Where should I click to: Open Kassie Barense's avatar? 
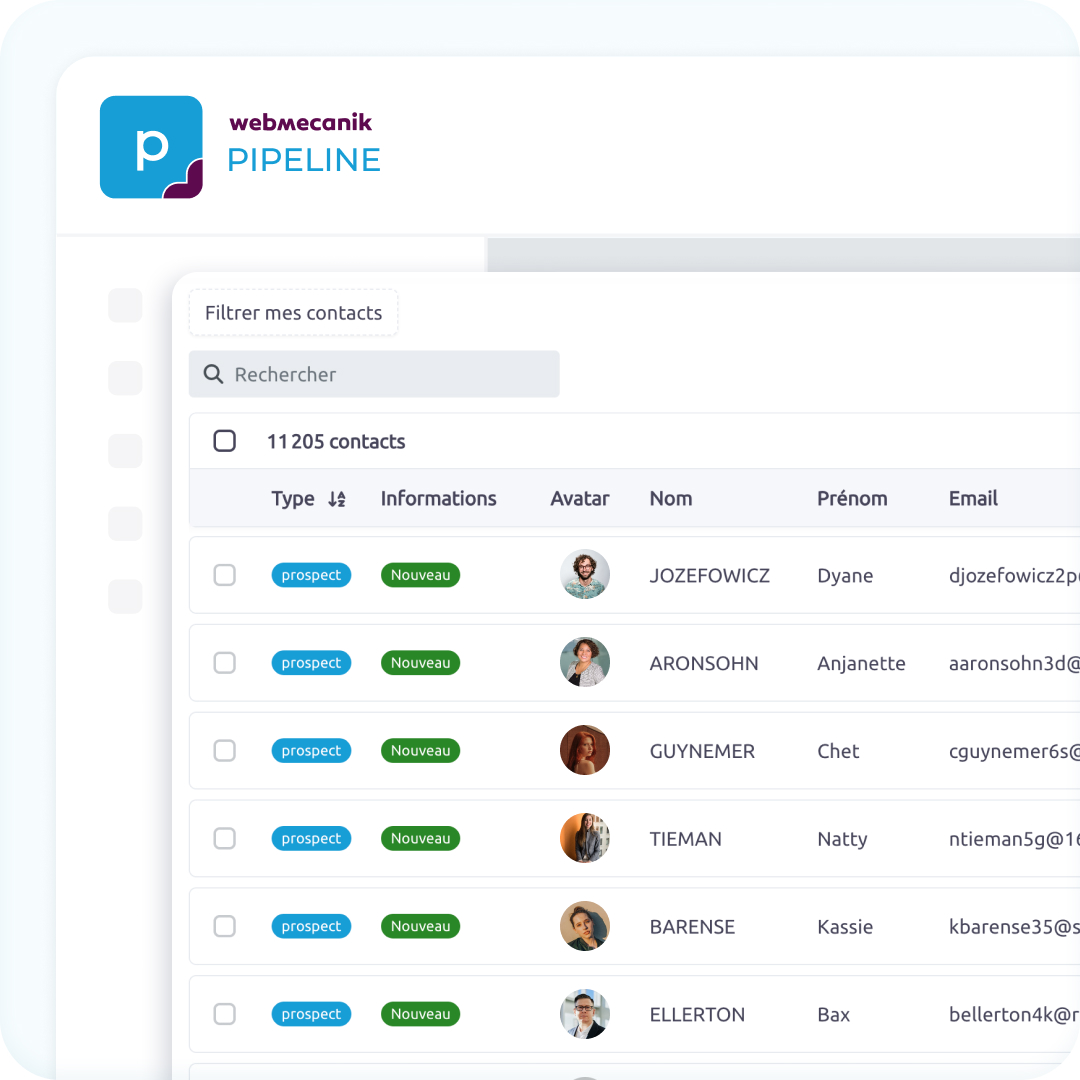585,927
